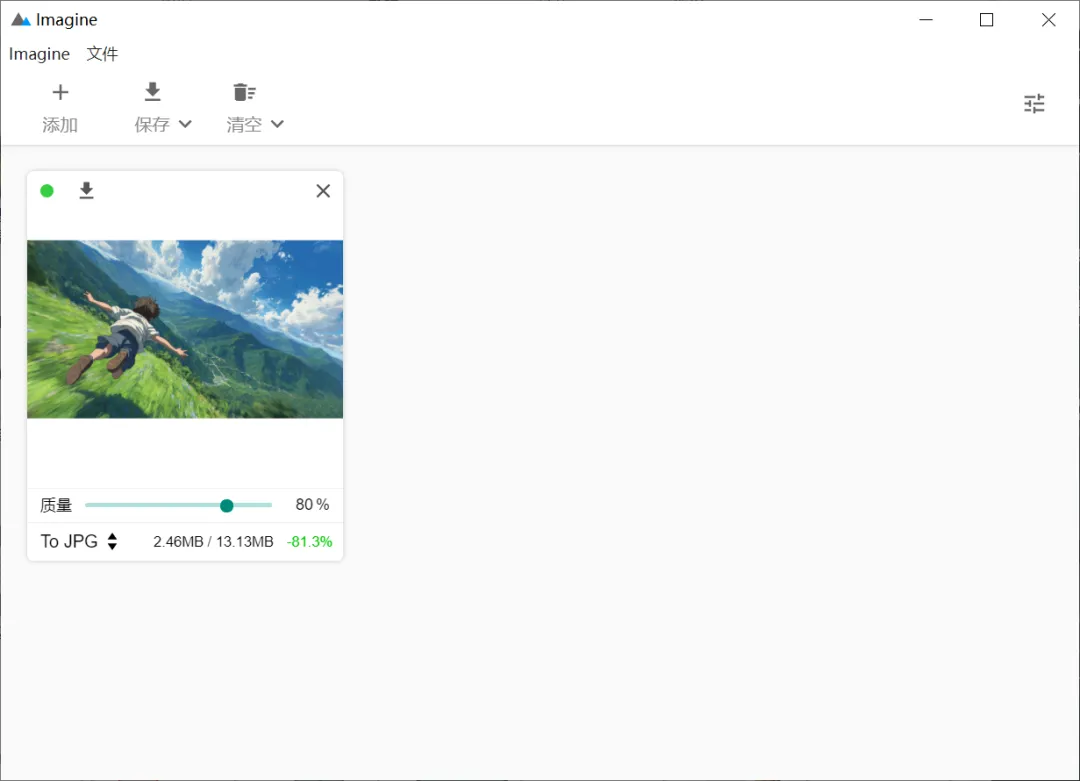The width and height of the screenshot is (1080, 781).
Task: Open the 文件 menu
Action: coord(102,54)
